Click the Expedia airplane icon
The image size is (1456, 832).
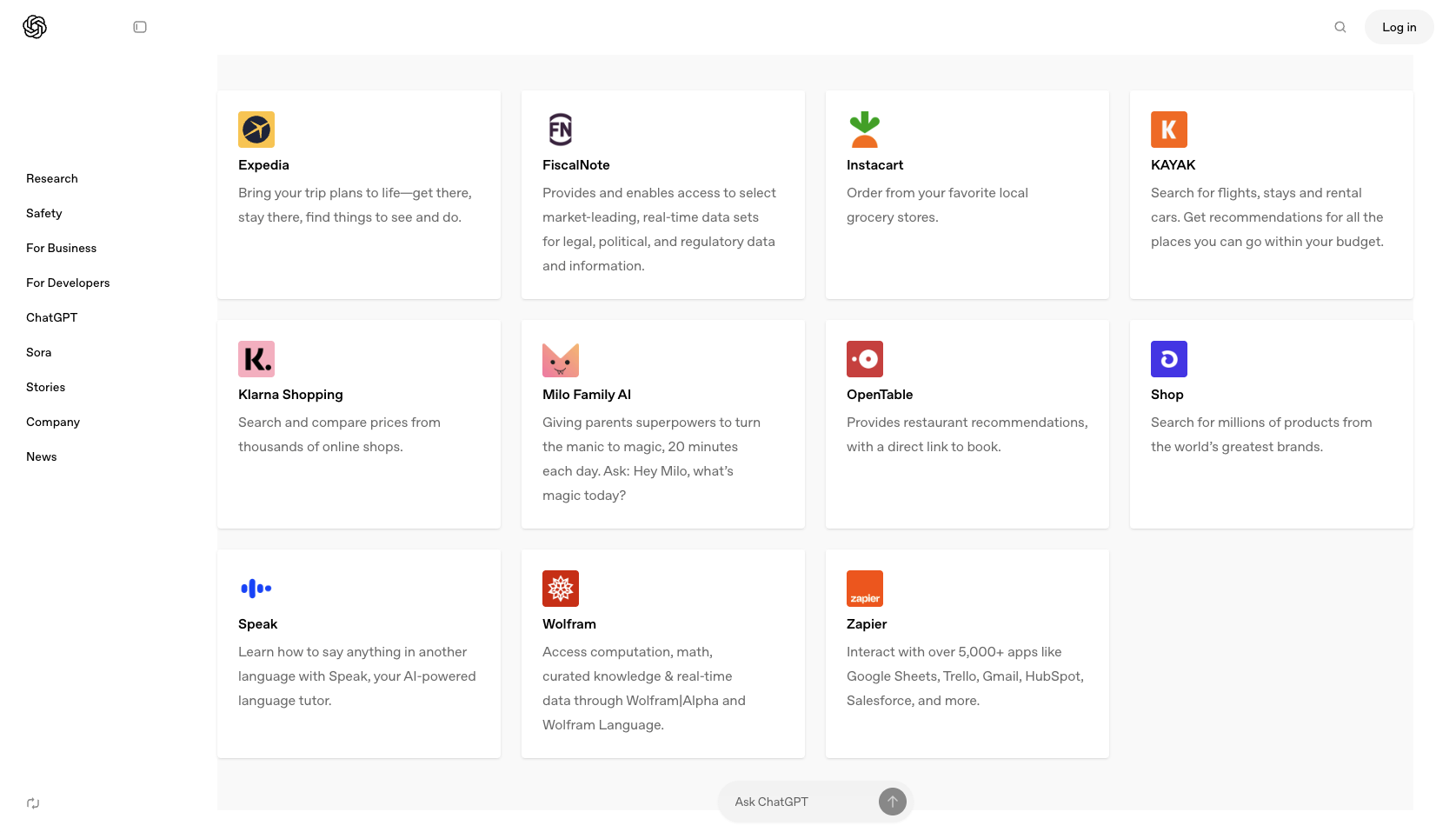pyautogui.click(x=256, y=129)
